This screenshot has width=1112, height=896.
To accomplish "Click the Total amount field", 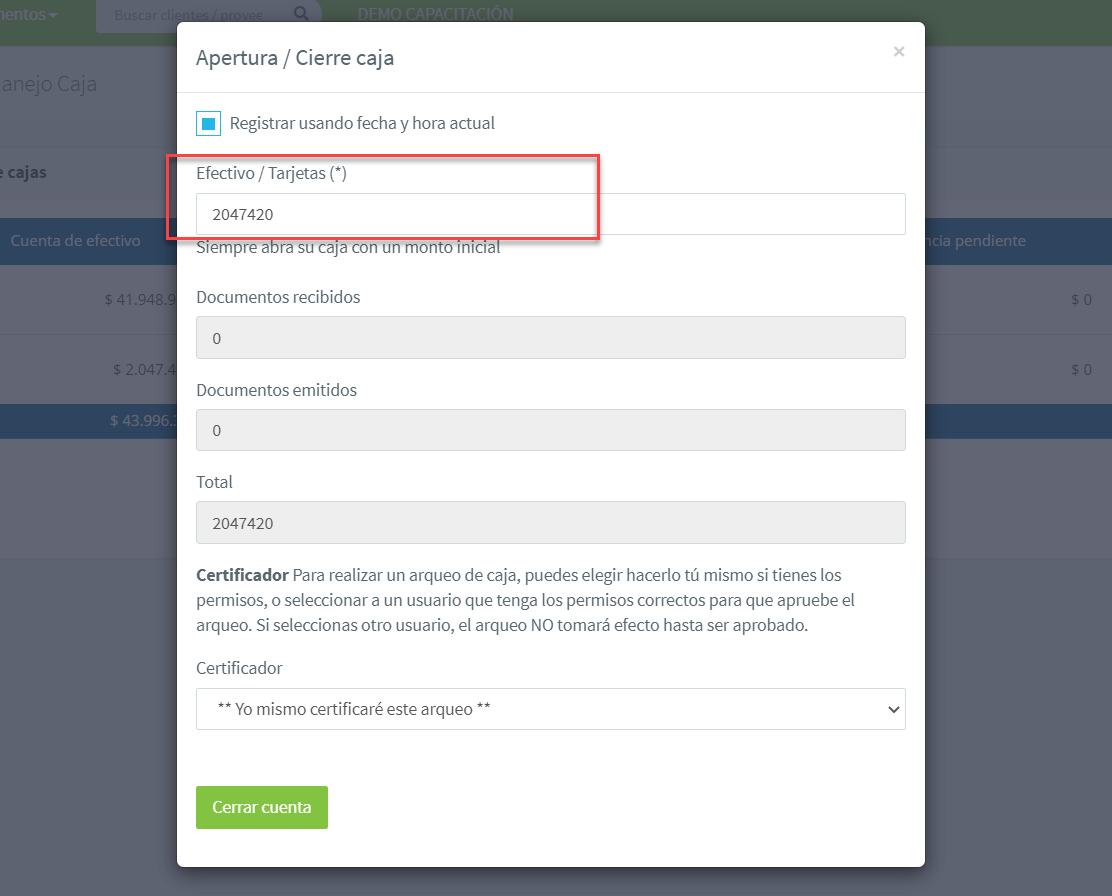I will point(550,523).
